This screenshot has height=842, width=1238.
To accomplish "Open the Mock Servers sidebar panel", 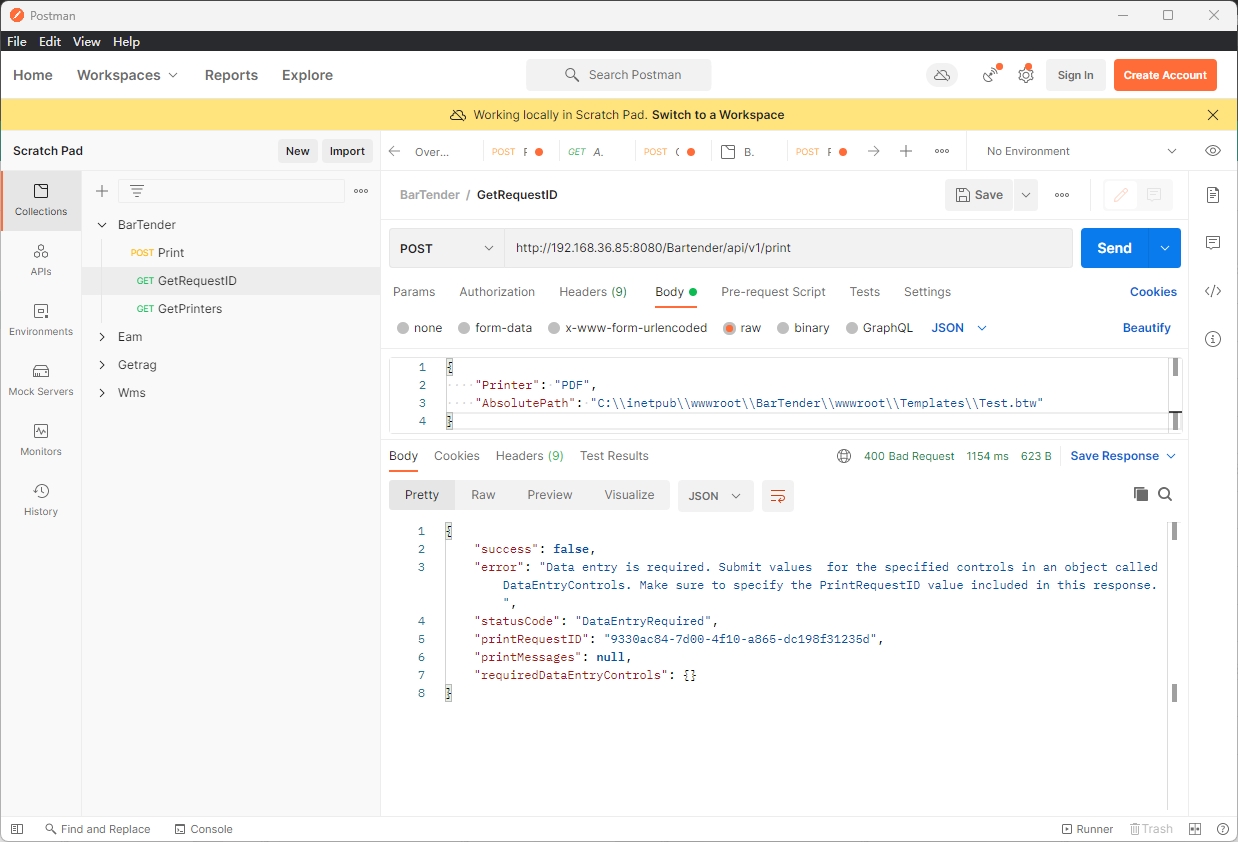I will tap(41, 381).
